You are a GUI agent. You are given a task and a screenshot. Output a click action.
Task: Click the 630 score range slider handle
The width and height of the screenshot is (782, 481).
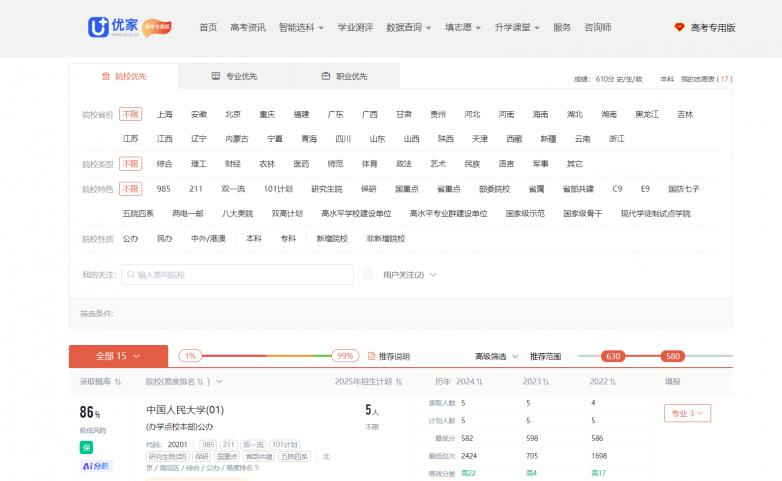tap(613, 356)
